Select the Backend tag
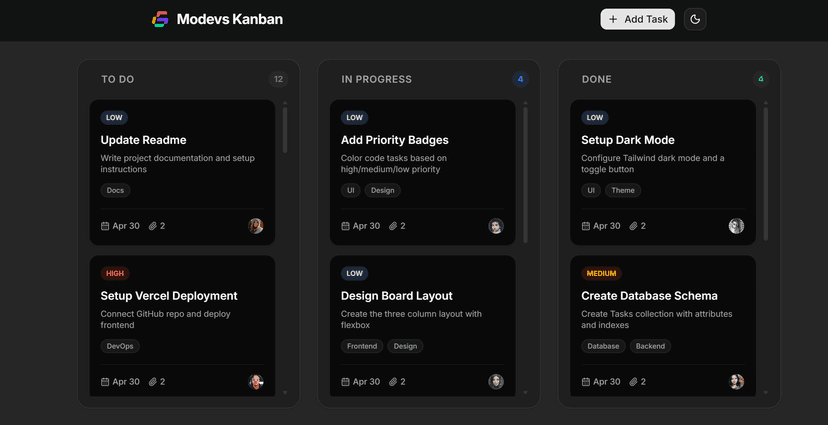This screenshot has height=425, width=828. pyautogui.click(x=650, y=346)
